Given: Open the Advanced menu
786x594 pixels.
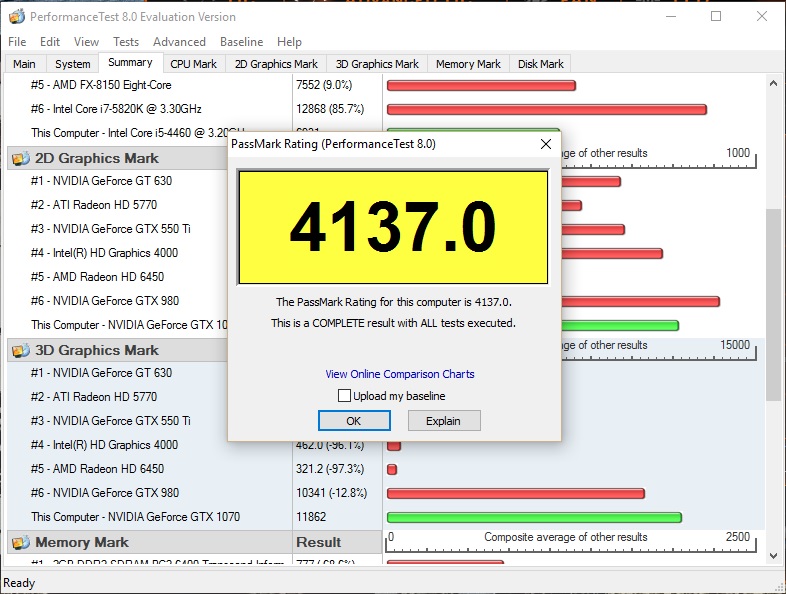Looking at the screenshot, I should pyautogui.click(x=179, y=42).
